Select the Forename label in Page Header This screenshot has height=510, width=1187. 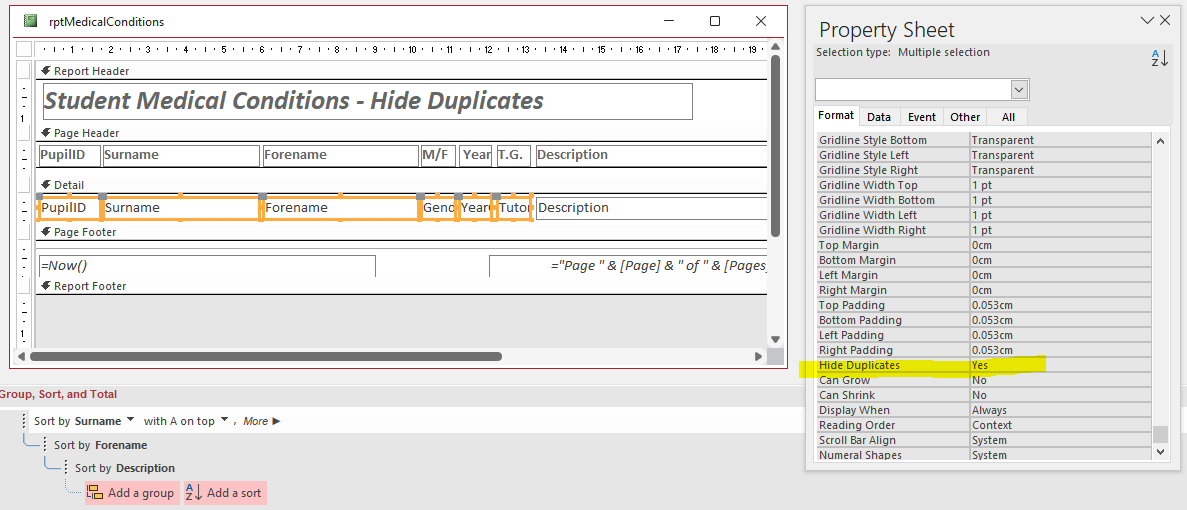tap(341, 155)
